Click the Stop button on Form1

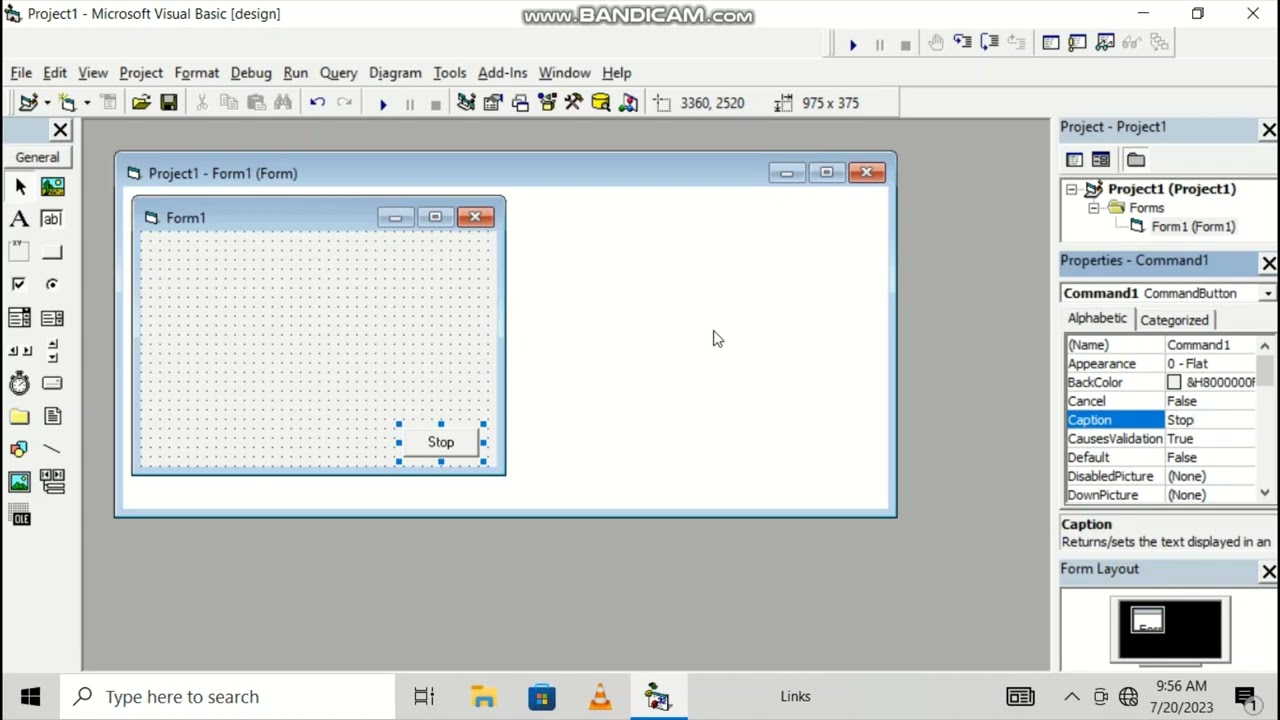(x=441, y=442)
